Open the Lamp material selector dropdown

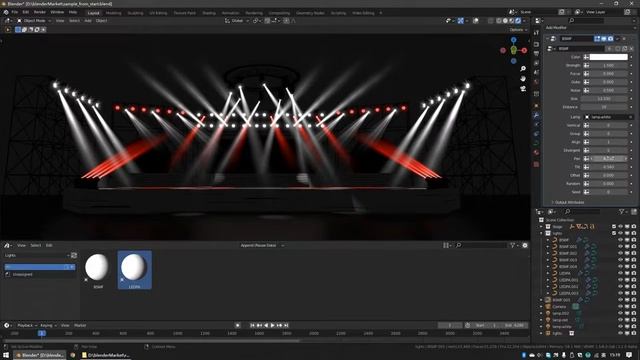(x=608, y=117)
